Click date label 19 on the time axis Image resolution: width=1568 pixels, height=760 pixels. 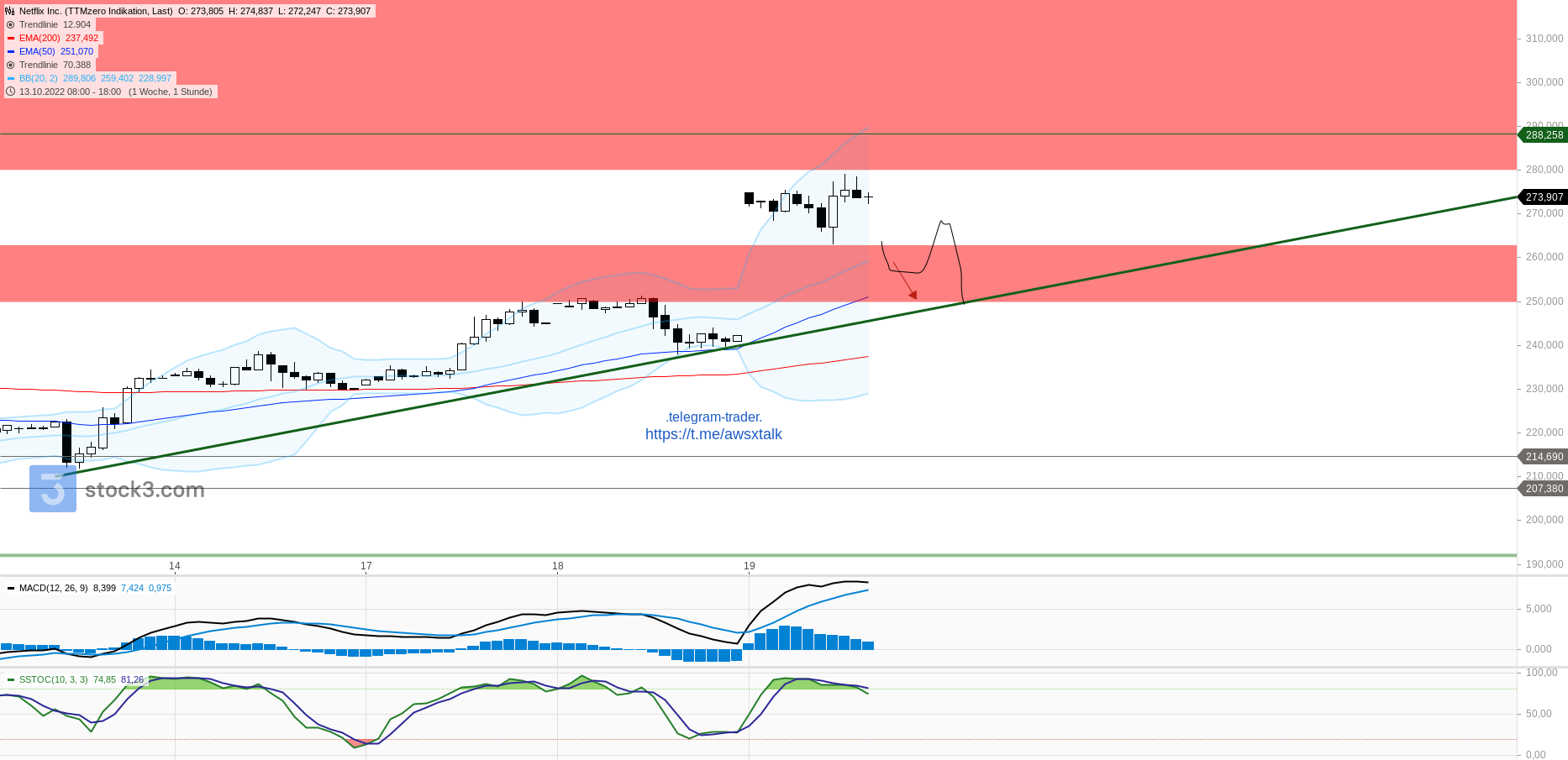tap(750, 566)
